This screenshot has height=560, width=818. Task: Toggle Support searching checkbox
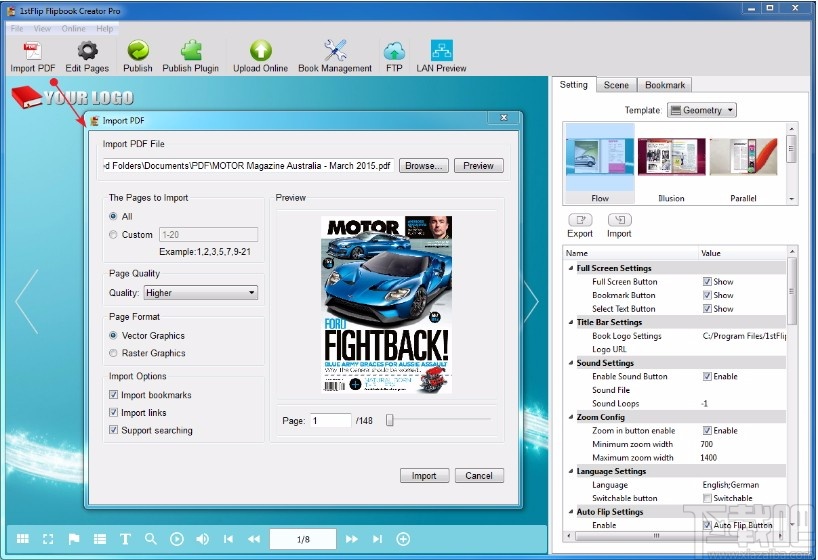(113, 430)
